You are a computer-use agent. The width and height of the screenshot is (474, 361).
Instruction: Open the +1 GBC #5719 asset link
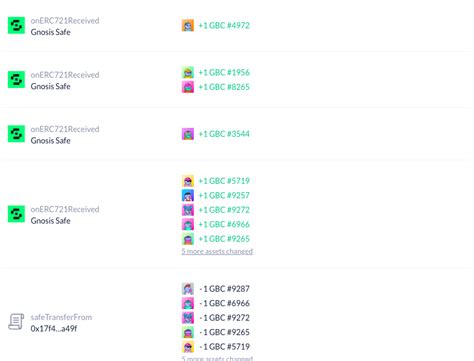(224, 181)
